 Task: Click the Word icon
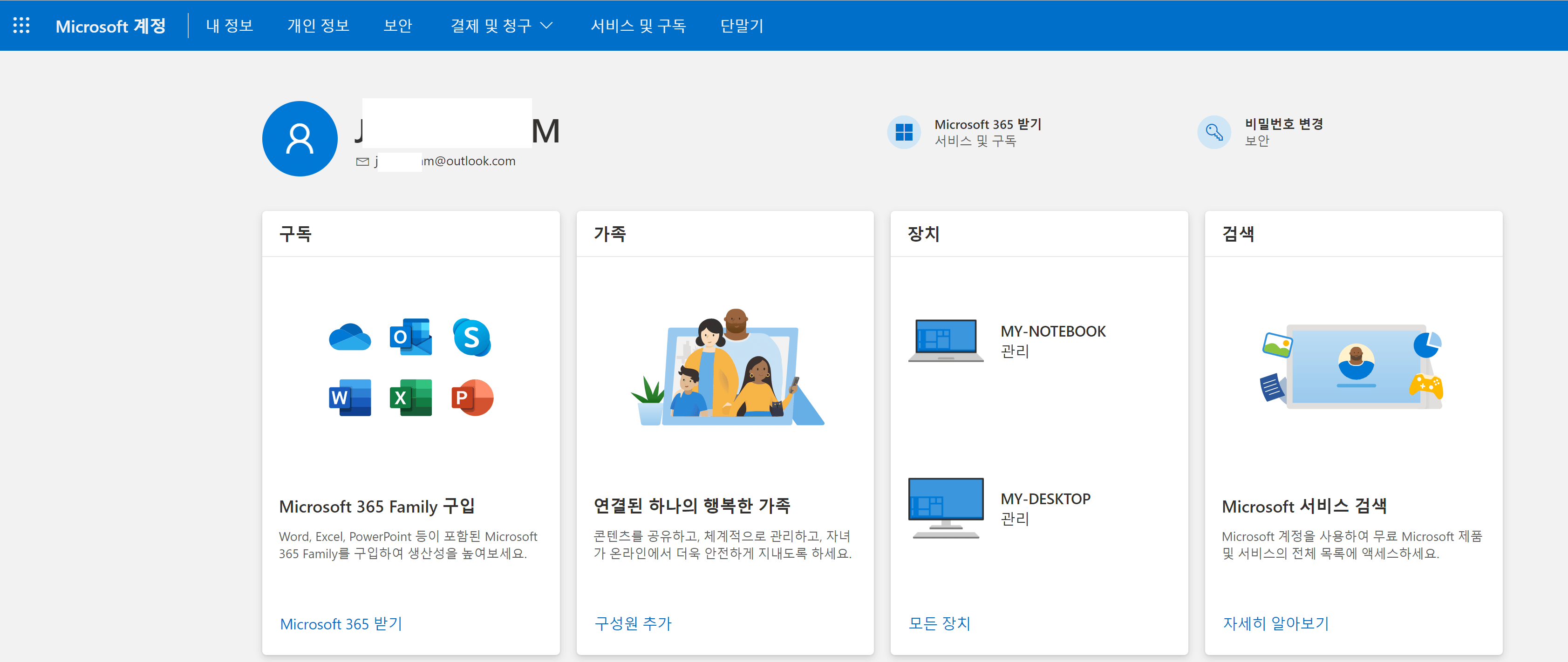coord(350,398)
